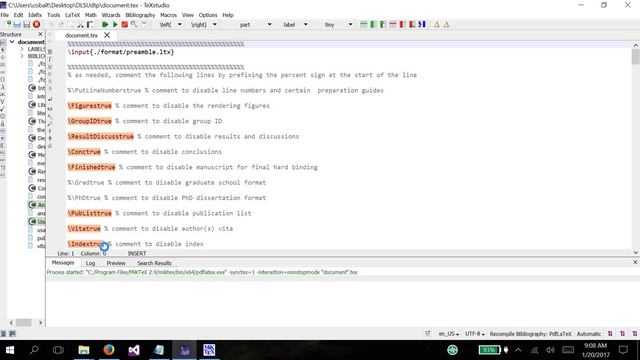Open the 'part' sectioning dropdown
Viewport: 640px width, 360px height.
click(269, 24)
